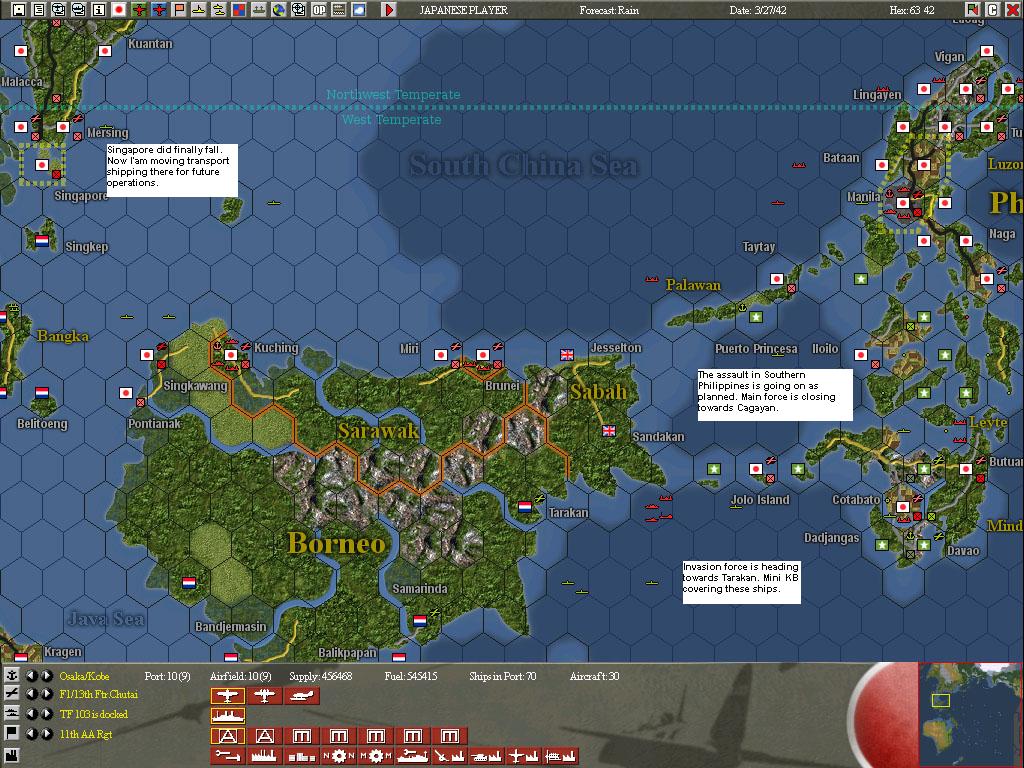Click the cloud weather icon
The image size is (1024, 768).
[x=359, y=10]
